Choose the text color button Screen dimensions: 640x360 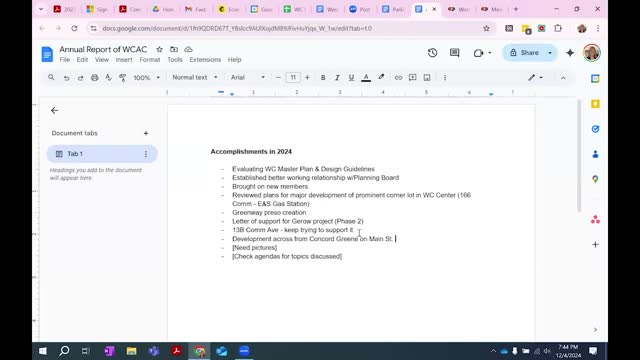point(366,78)
